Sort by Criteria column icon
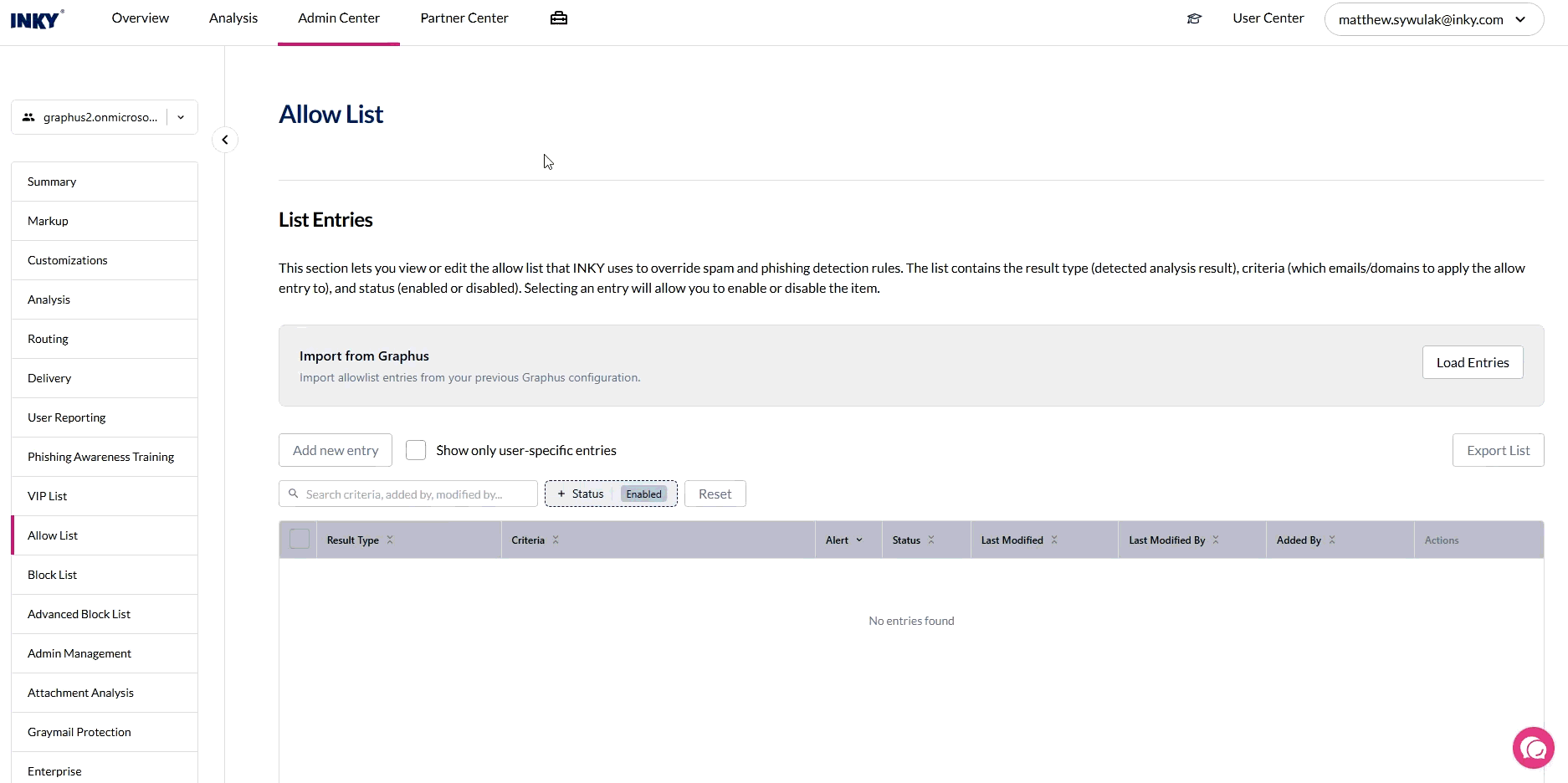Screen dimensions: 1568x783 click(x=556, y=540)
